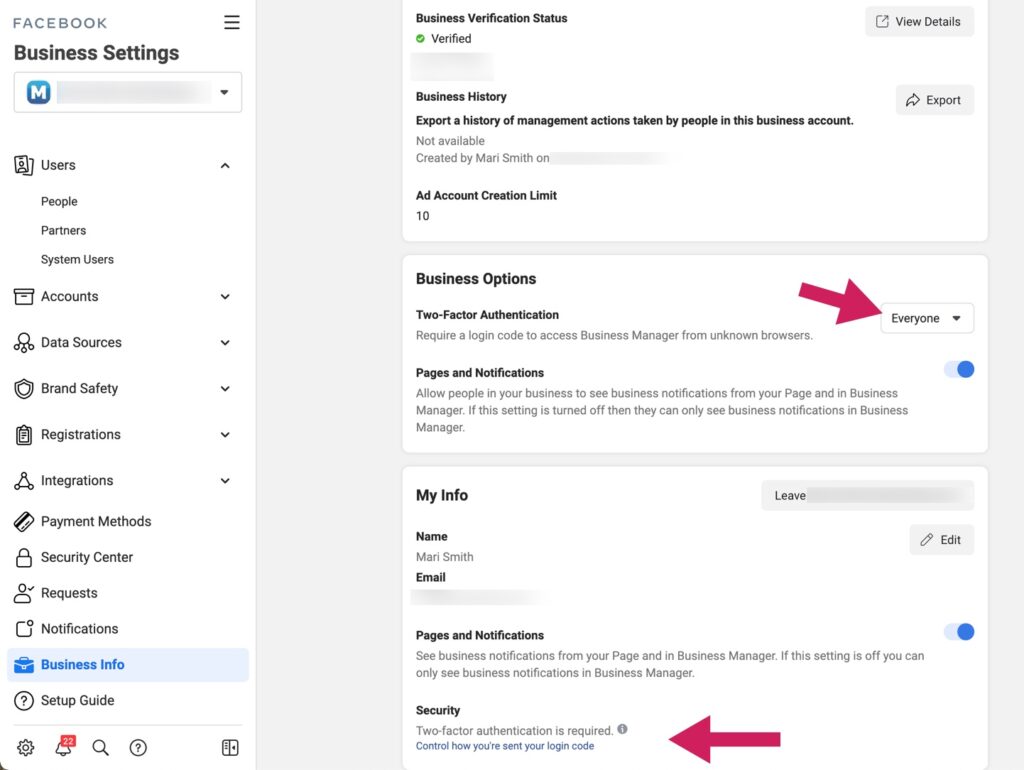Click the info icon next to two-factor required
The image size is (1024, 770).
click(x=622, y=729)
